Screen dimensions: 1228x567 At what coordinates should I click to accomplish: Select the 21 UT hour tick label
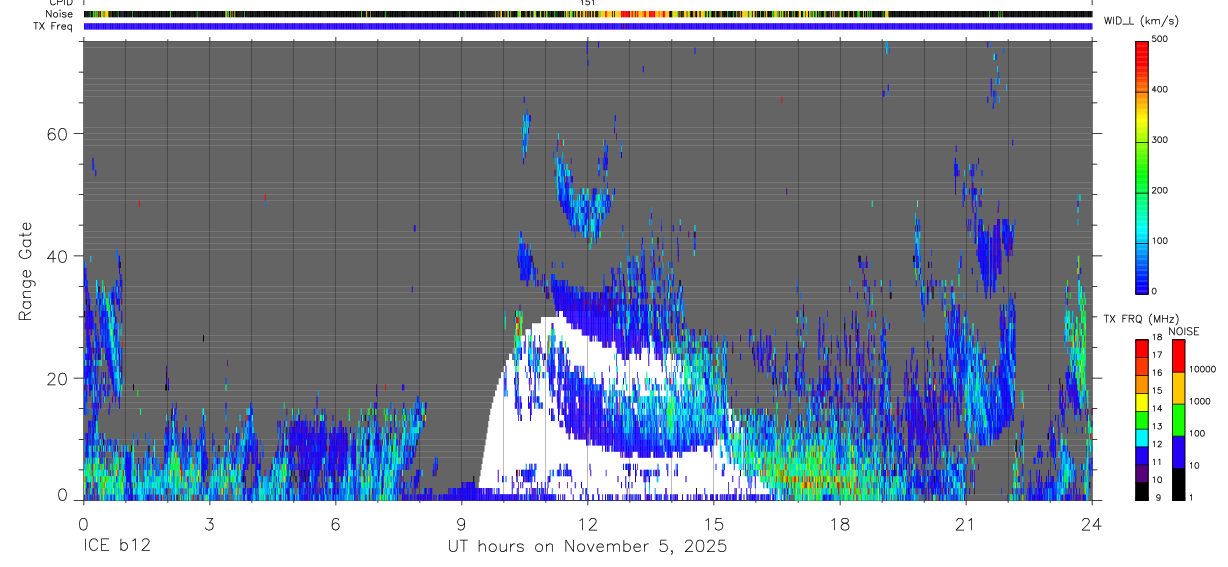point(965,524)
